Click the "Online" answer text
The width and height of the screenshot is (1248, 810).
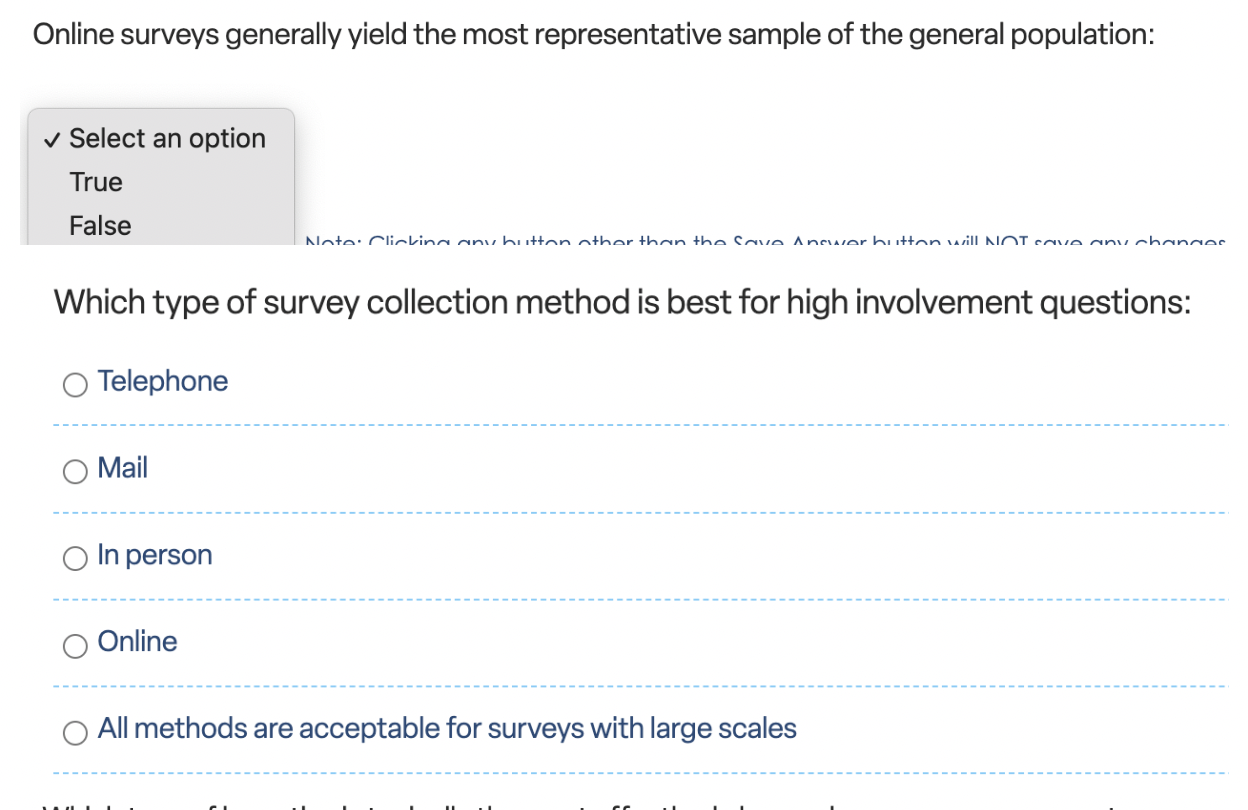click(x=136, y=642)
